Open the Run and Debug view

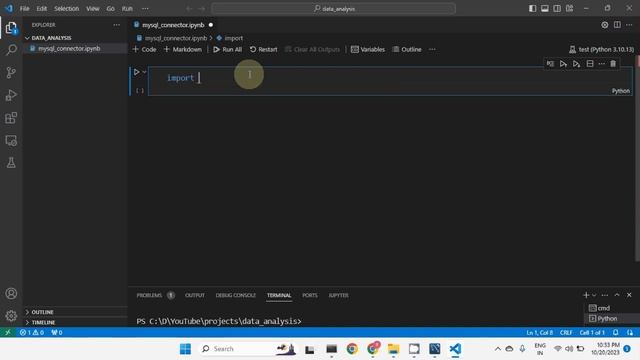click(11, 95)
